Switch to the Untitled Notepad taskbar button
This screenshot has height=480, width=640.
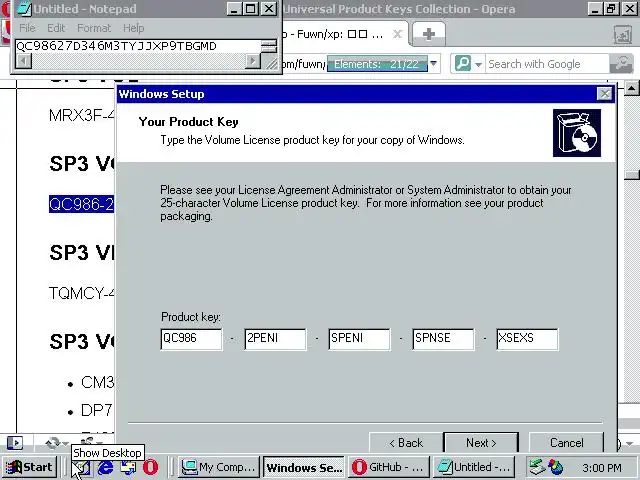coord(473,467)
